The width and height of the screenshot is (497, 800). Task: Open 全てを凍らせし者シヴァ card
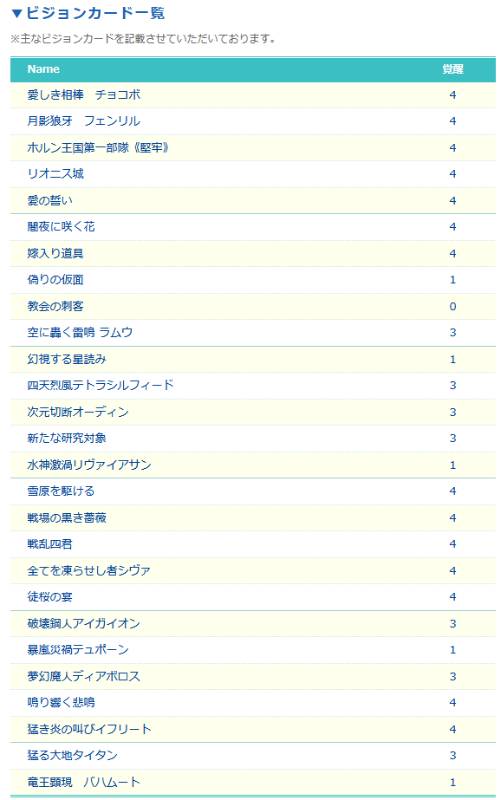click(89, 570)
